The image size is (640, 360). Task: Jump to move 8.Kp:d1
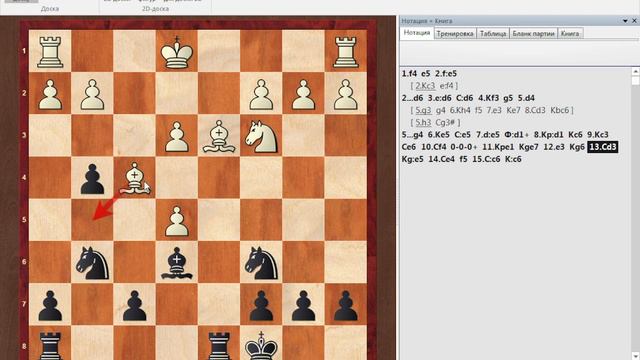[549, 135]
